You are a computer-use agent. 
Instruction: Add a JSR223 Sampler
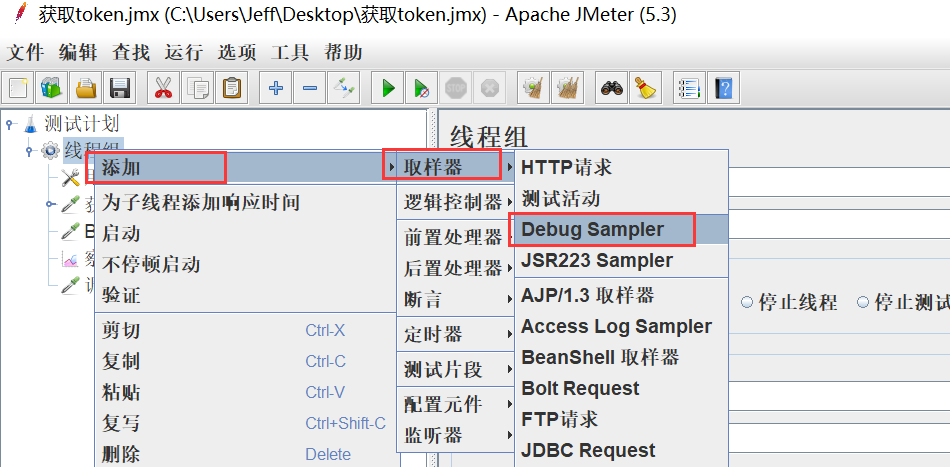point(621,260)
